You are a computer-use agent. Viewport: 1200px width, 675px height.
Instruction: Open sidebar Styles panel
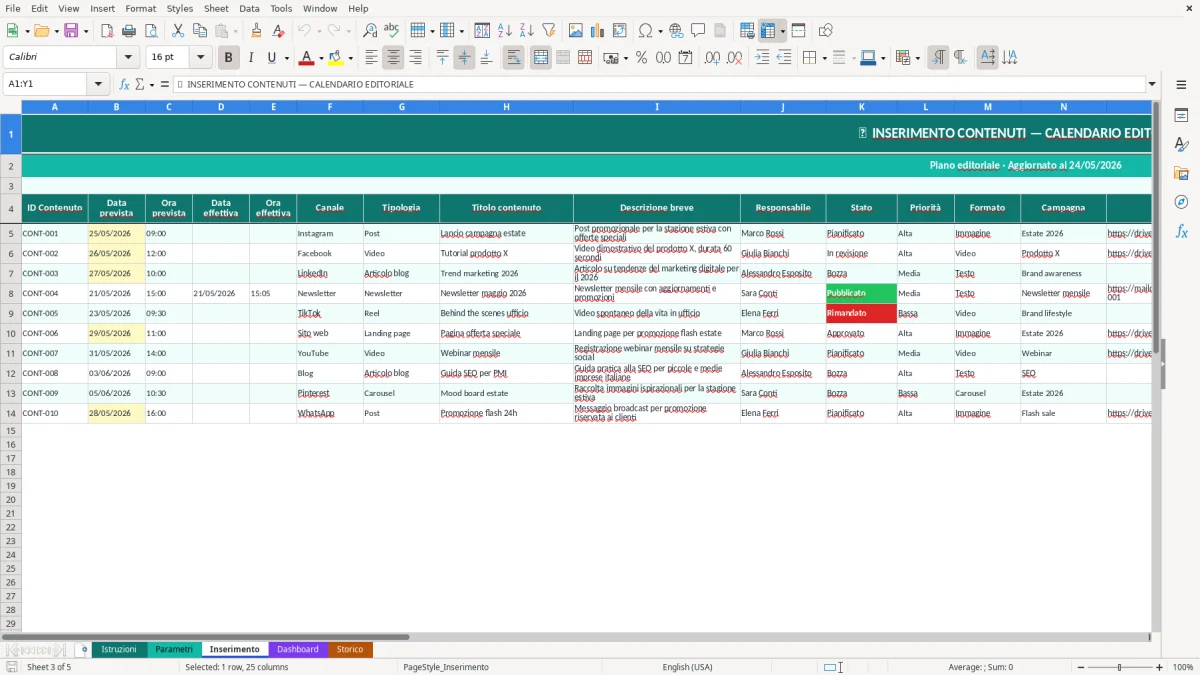1181,144
